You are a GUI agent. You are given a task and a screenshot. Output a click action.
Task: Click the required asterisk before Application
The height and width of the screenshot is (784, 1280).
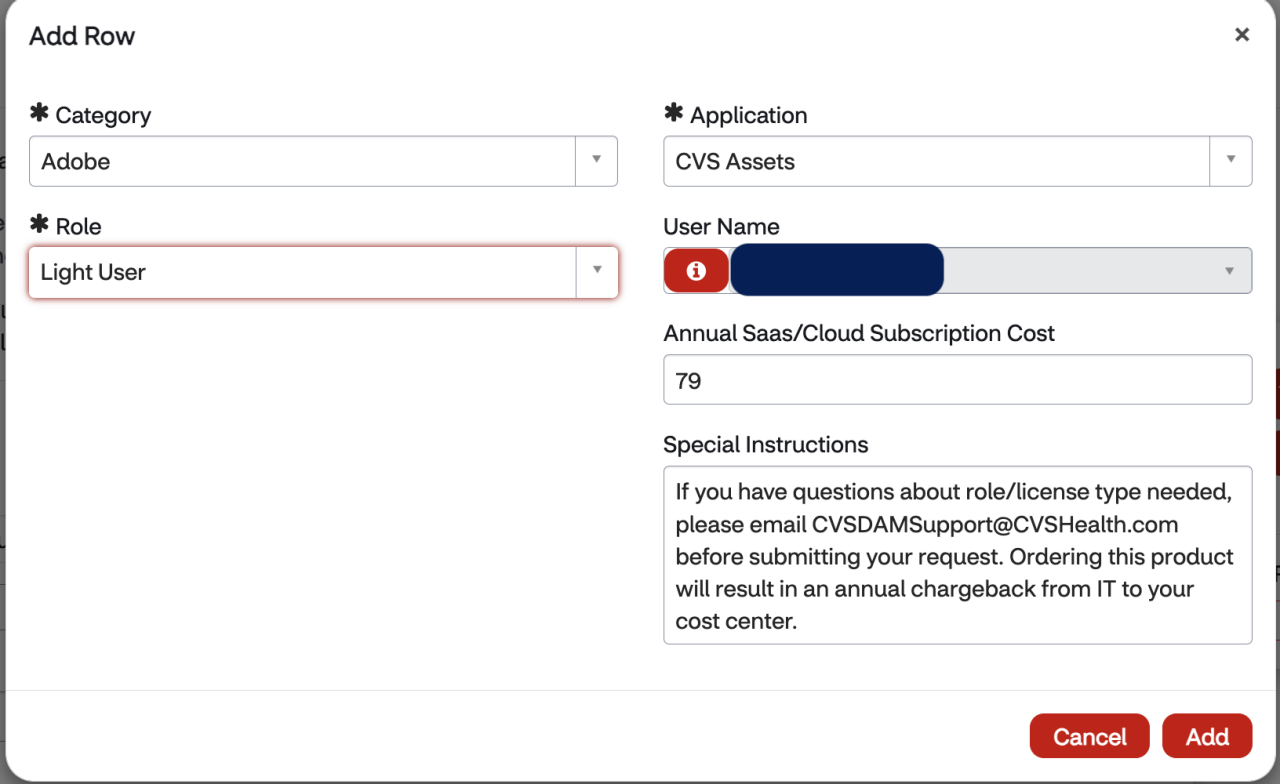675,114
